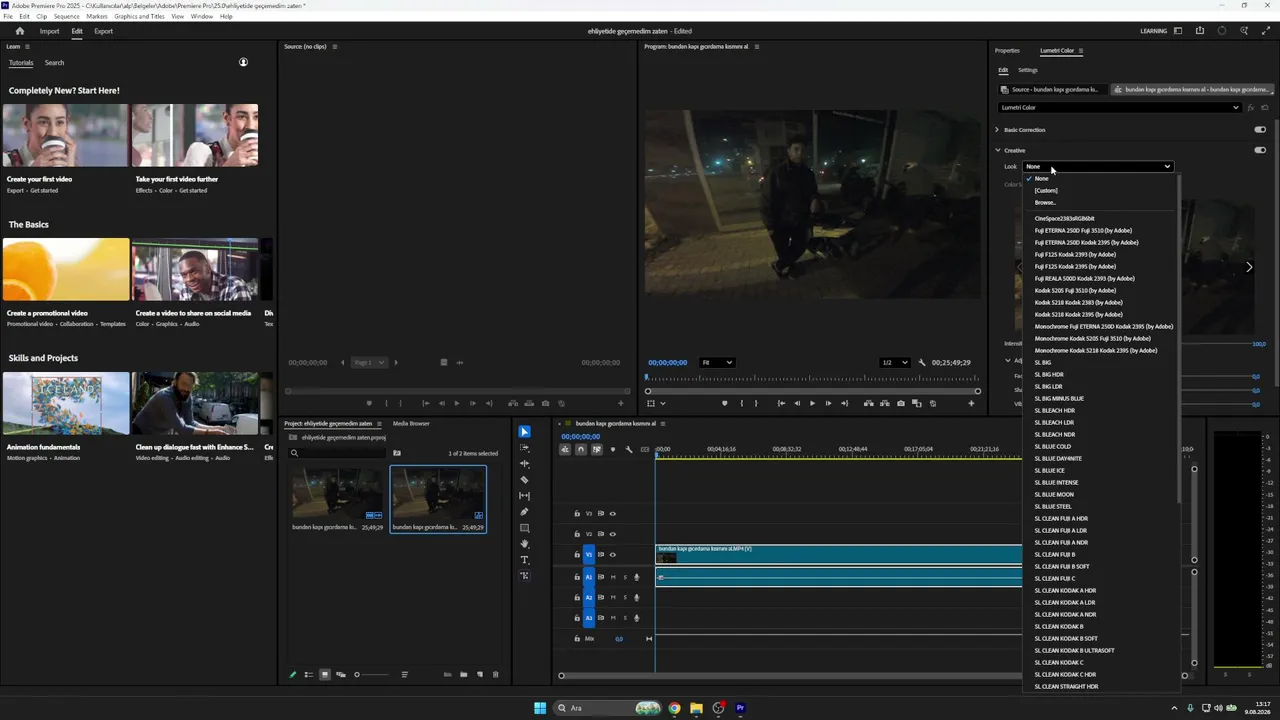This screenshot has width=1280, height=720.
Task: Open the Lumetri Color panel menu
Action: 1081,50
